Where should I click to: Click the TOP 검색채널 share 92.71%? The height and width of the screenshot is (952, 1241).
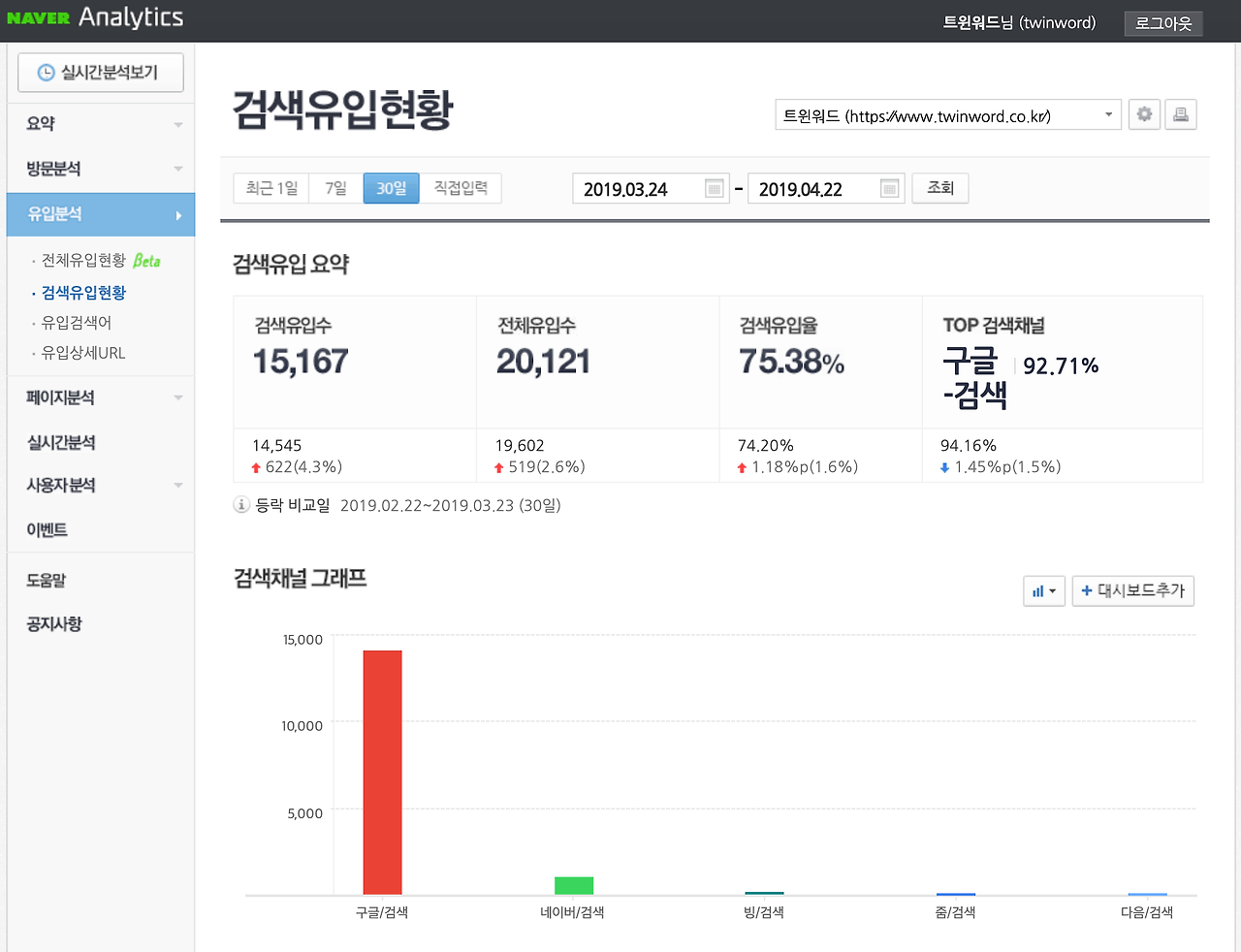click(x=1061, y=365)
